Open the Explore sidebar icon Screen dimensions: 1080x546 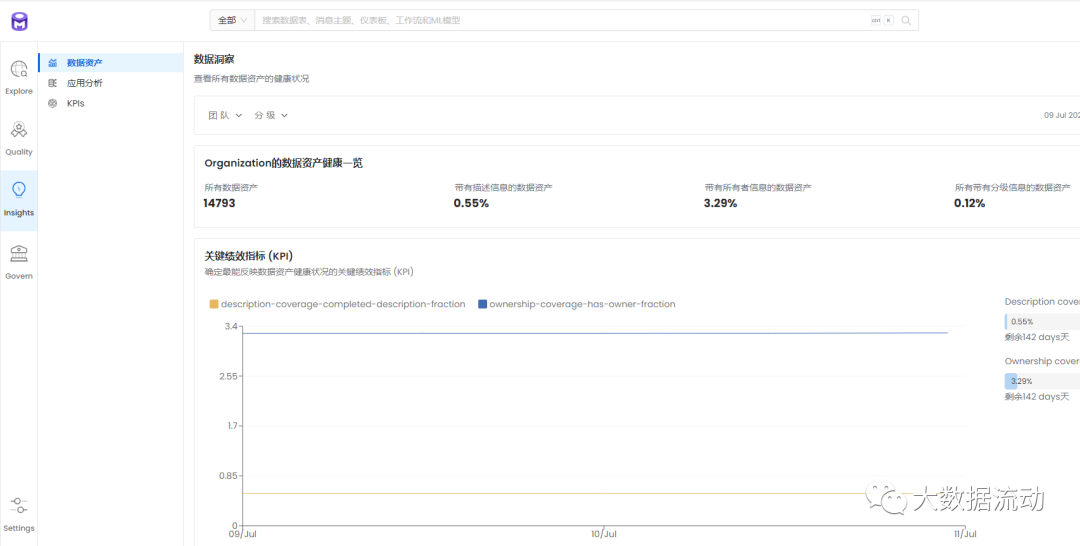click(x=19, y=69)
